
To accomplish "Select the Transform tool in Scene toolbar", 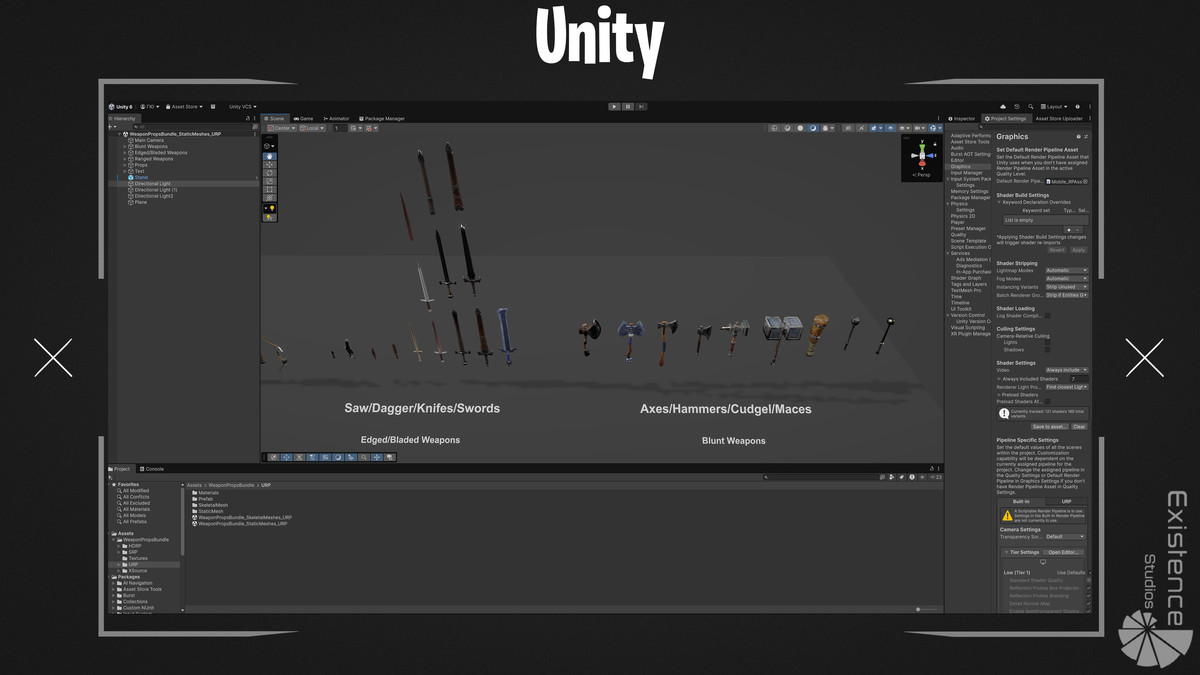I will 270,197.
